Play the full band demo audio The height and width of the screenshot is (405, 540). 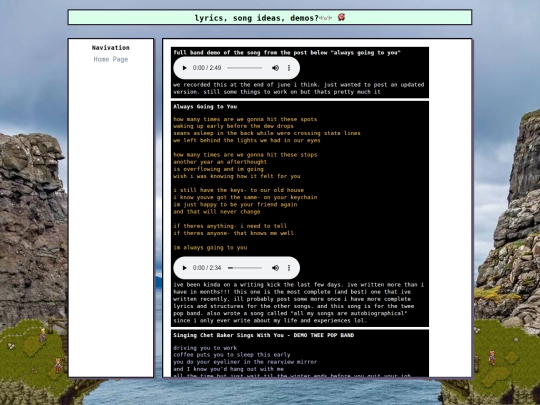(184, 68)
